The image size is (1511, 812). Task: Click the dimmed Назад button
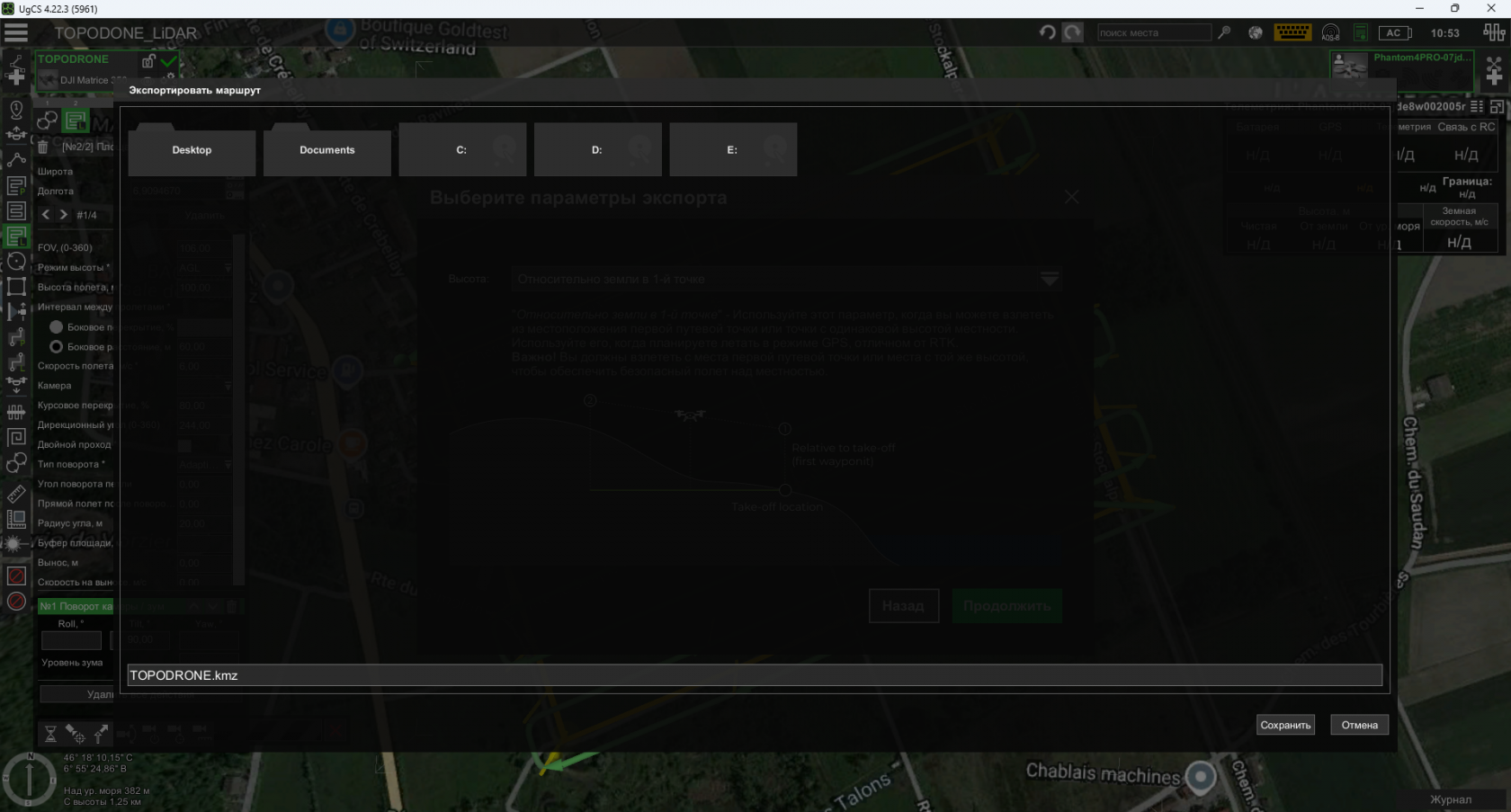pyautogui.click(x=904, y=606)
